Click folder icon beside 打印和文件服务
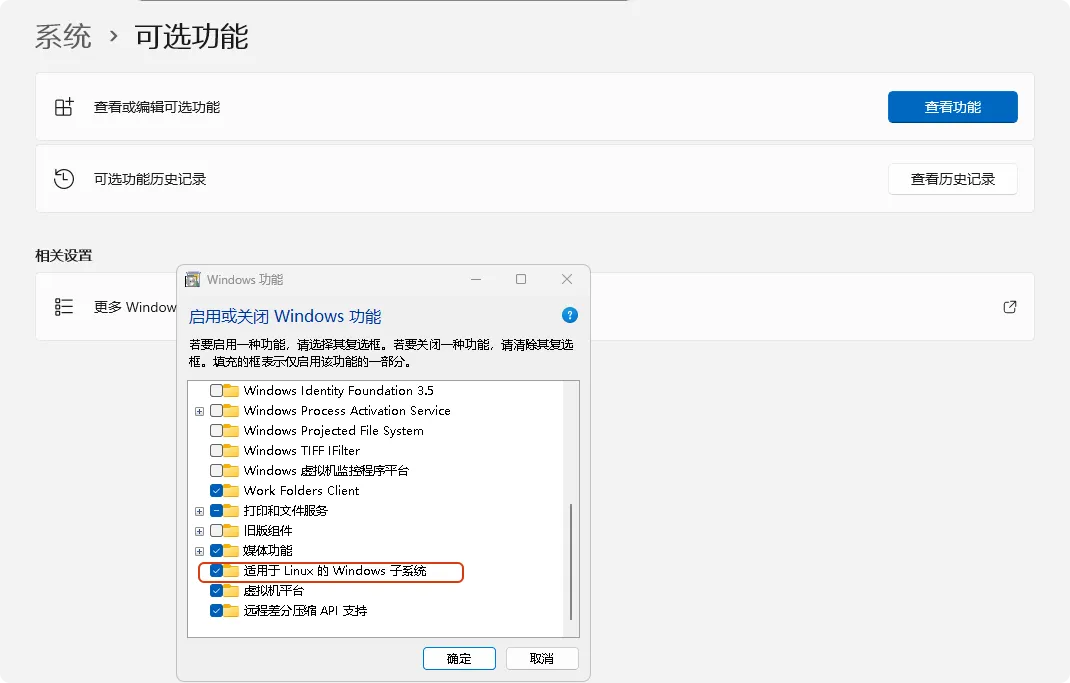The width and height of the screenshot is (1070, 683). tap(231, 511)
